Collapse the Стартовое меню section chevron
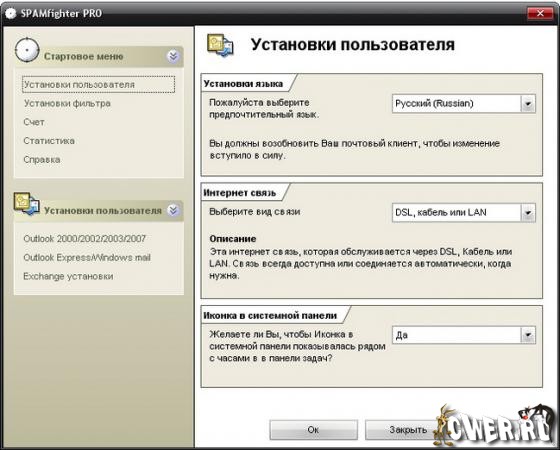560x450 pixels. pos(173,56)
